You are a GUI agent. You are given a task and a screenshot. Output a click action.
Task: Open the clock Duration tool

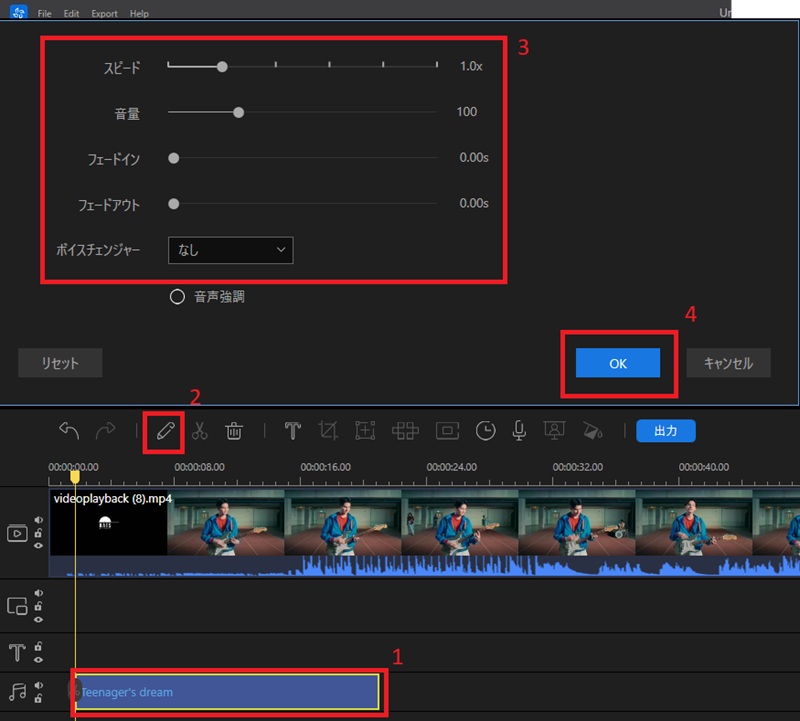485,431
